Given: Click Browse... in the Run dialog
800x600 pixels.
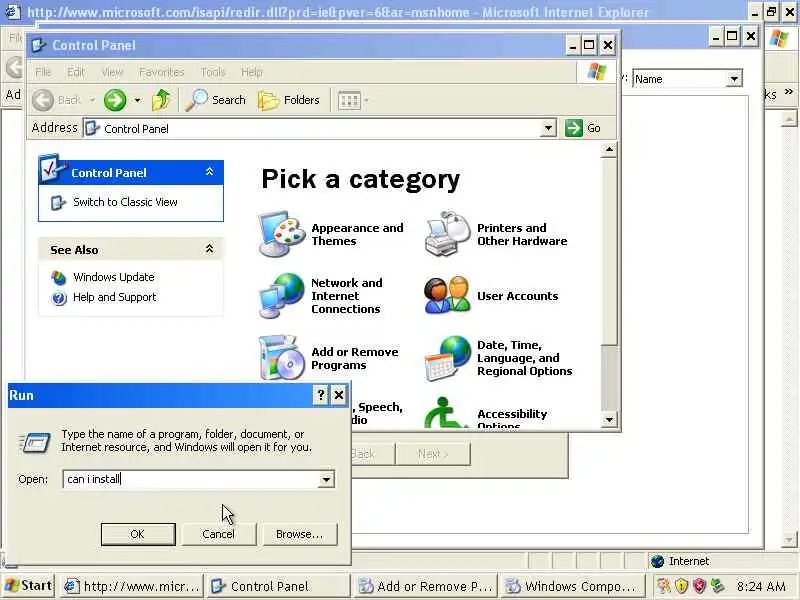Looking at the screenshot, I should tap(299, 534).
